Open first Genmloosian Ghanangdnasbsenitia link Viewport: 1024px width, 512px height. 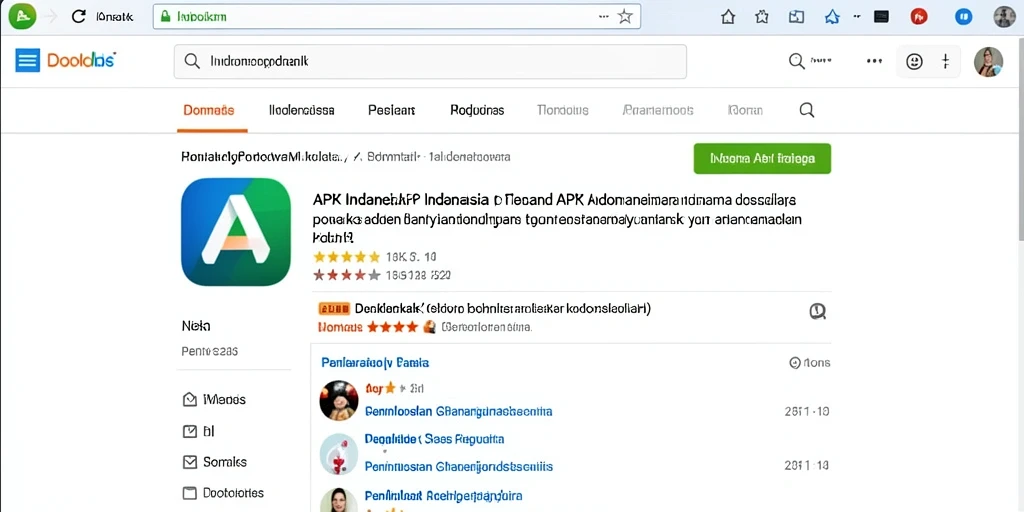(458, 411)
